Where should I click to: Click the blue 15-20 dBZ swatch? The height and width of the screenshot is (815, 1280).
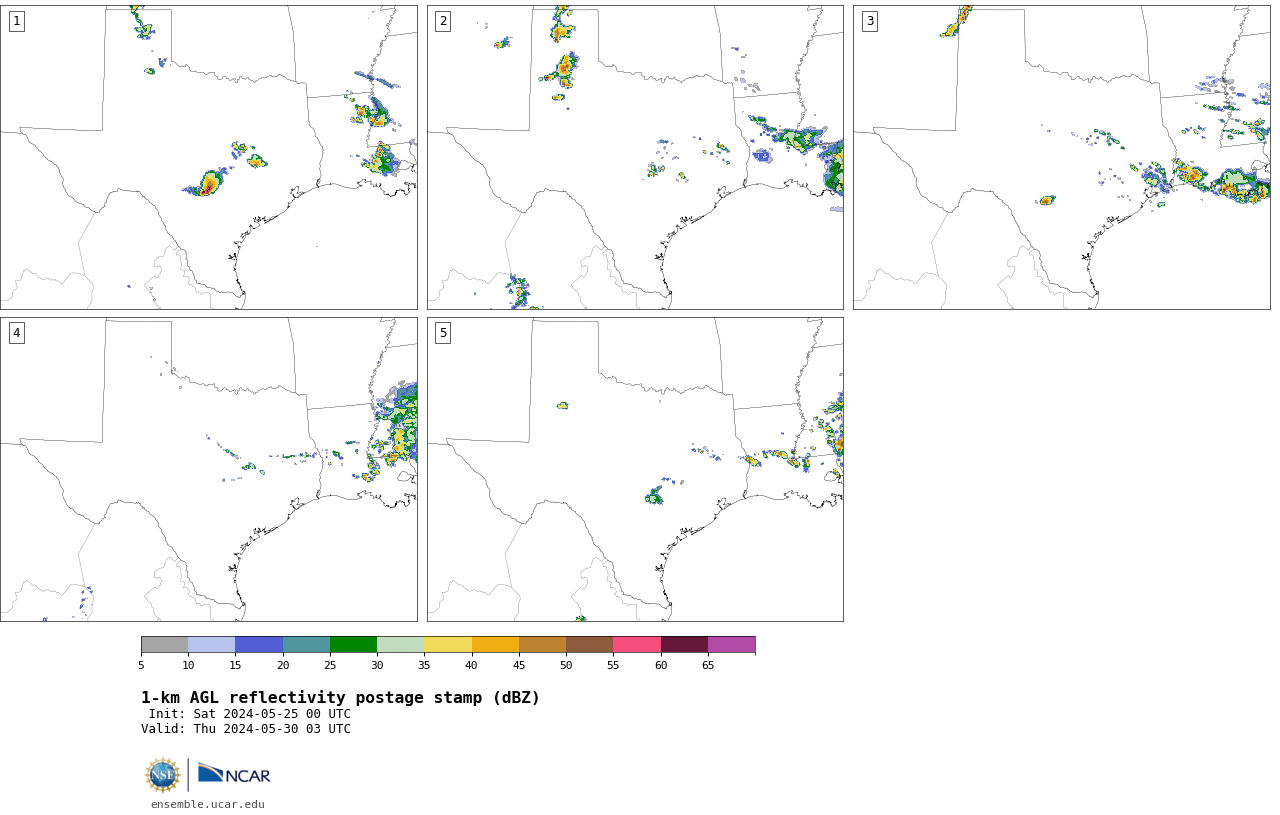coord(259,644)
